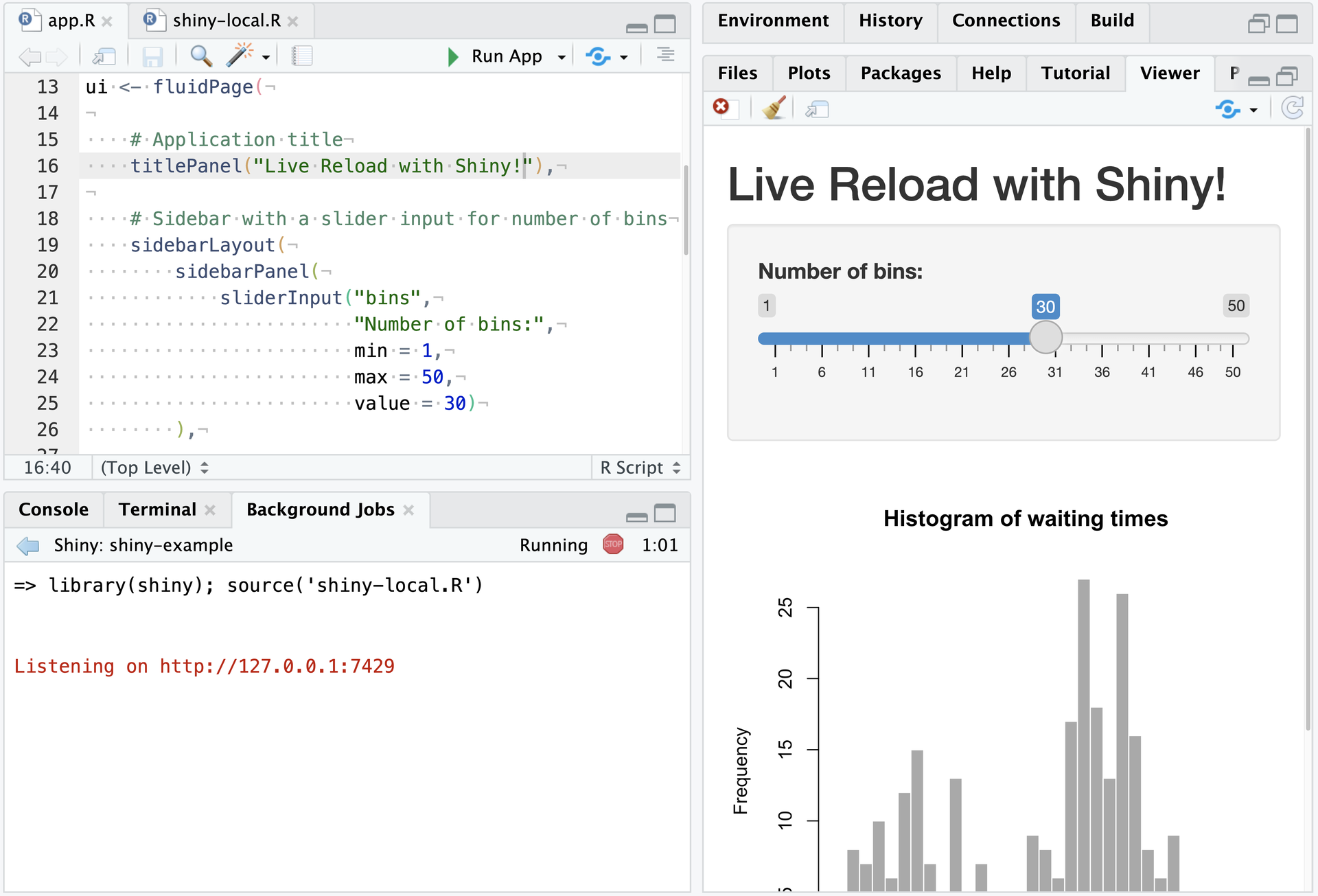
Task: Open the Run App options dropdown arrow
Action: tap(562, 58)
